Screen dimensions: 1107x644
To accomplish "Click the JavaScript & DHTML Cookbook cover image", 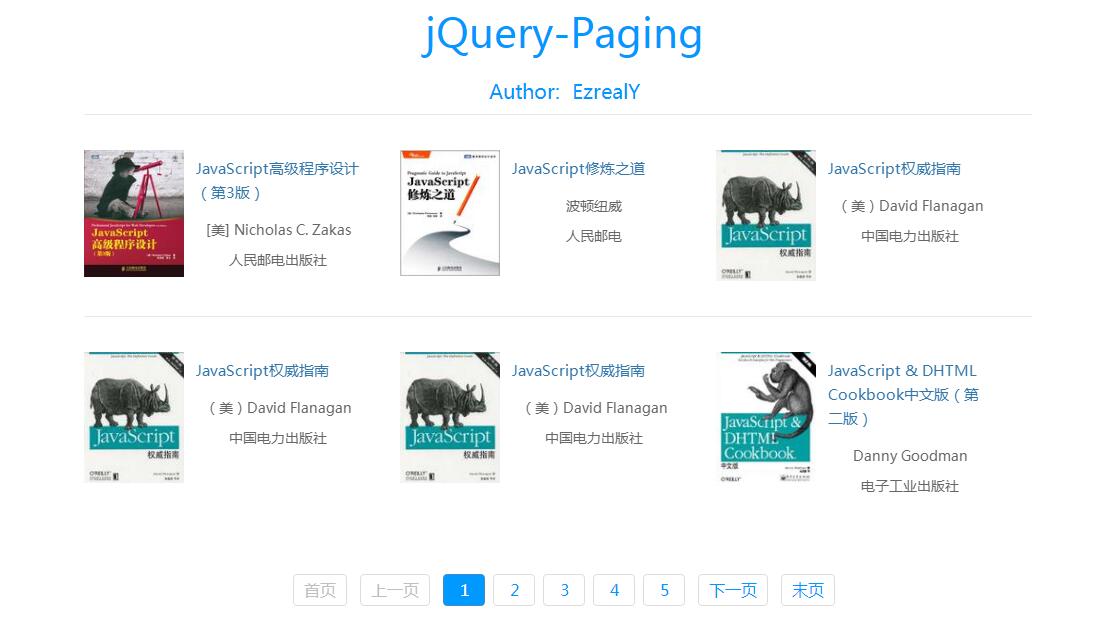I will point(766,417).
